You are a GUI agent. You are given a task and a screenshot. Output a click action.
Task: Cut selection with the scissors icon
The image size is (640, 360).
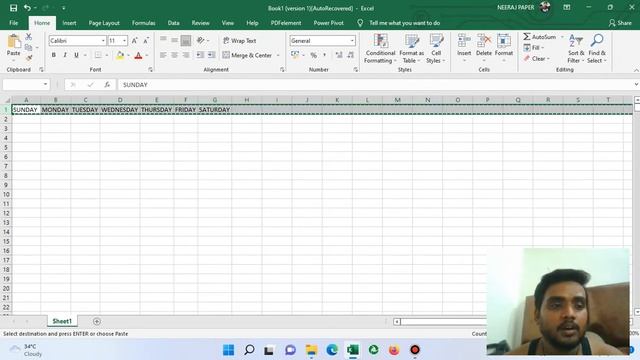(x=29, y=37)
